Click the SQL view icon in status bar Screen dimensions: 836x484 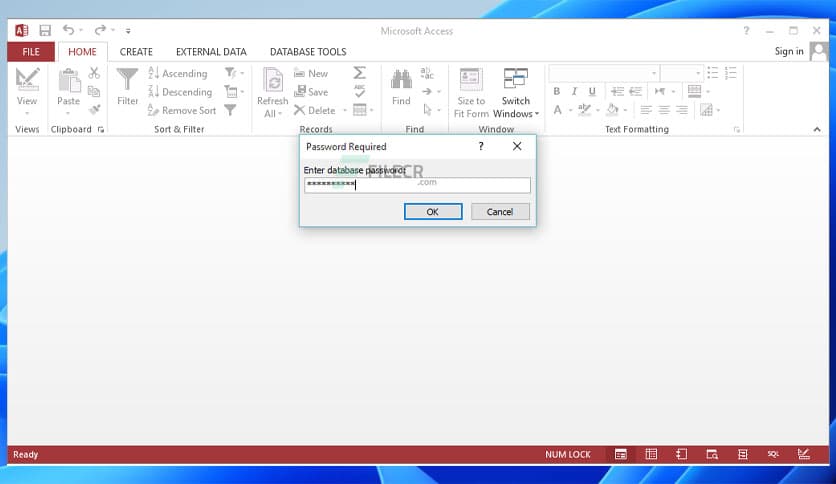[x=773, y=454]
